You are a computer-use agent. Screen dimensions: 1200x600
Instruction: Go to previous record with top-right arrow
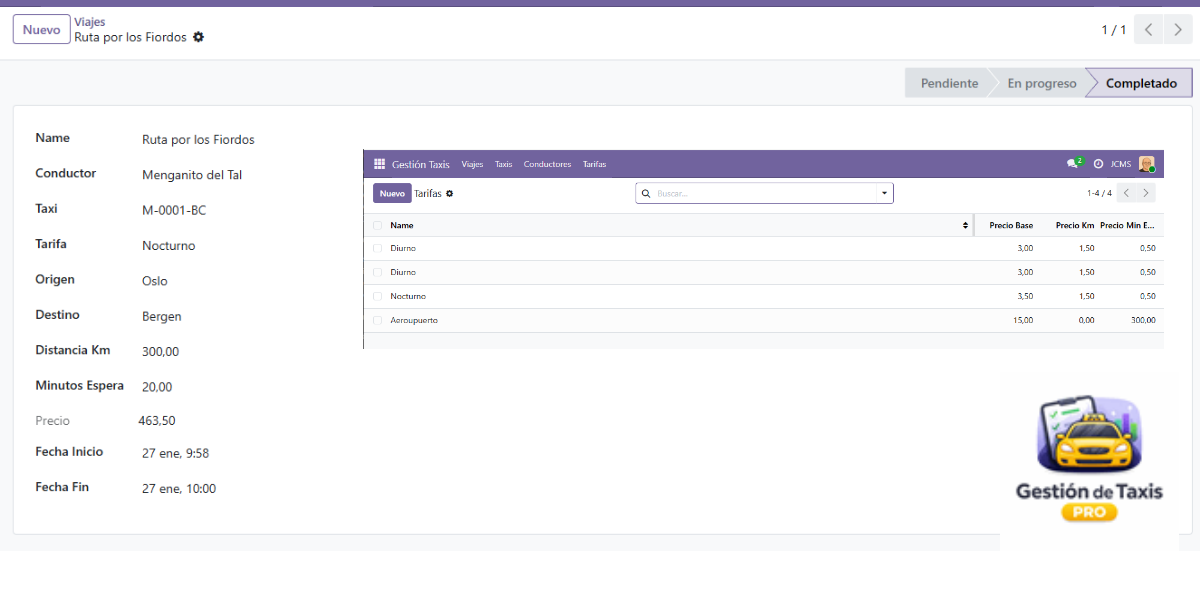(x=1149, y=30)
